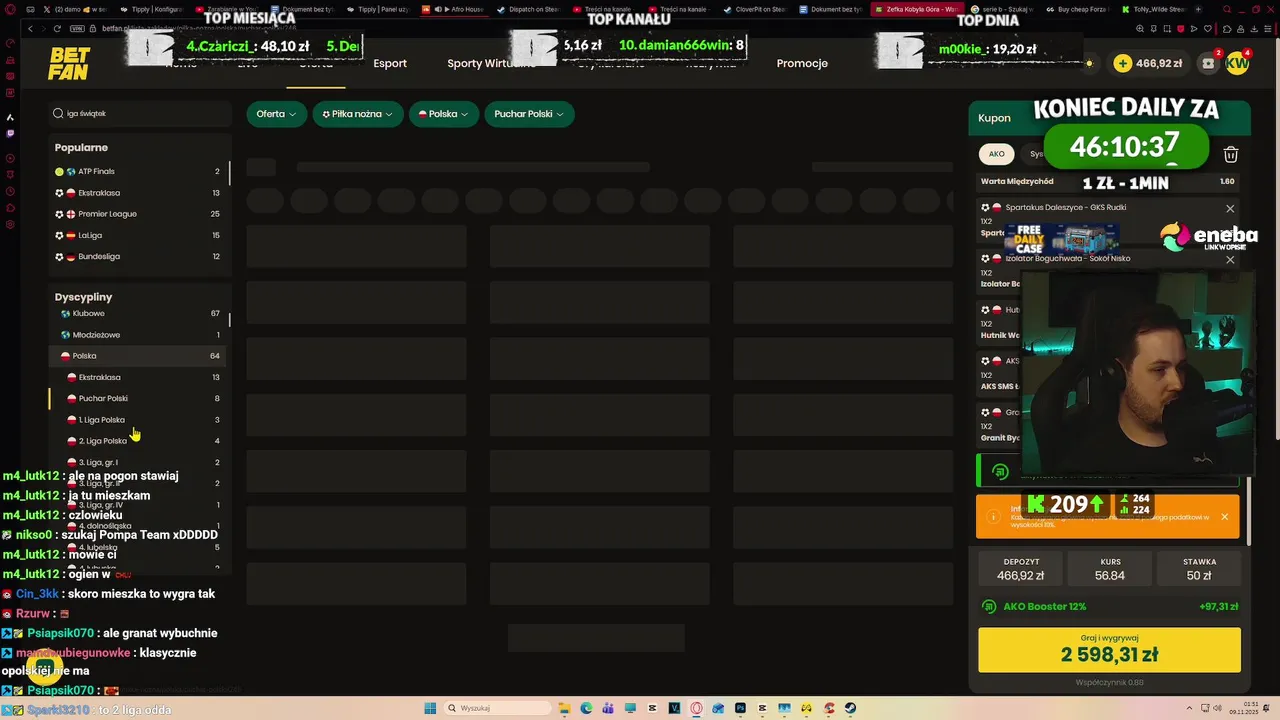Select 3. Liga, gr. I league
Screen dimensions: 1280x720
point(138,462)
